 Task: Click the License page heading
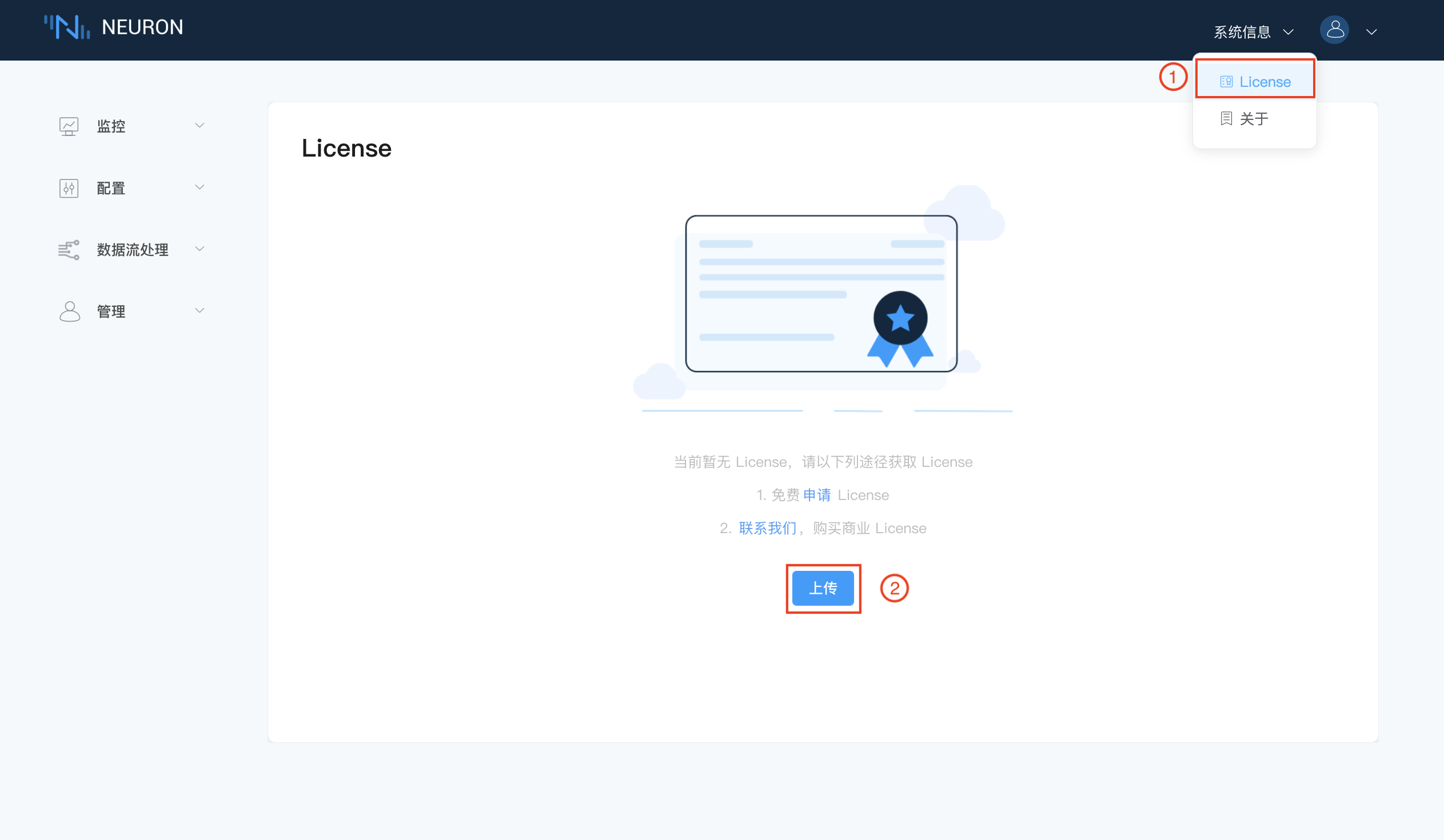(x=346, y=149)
